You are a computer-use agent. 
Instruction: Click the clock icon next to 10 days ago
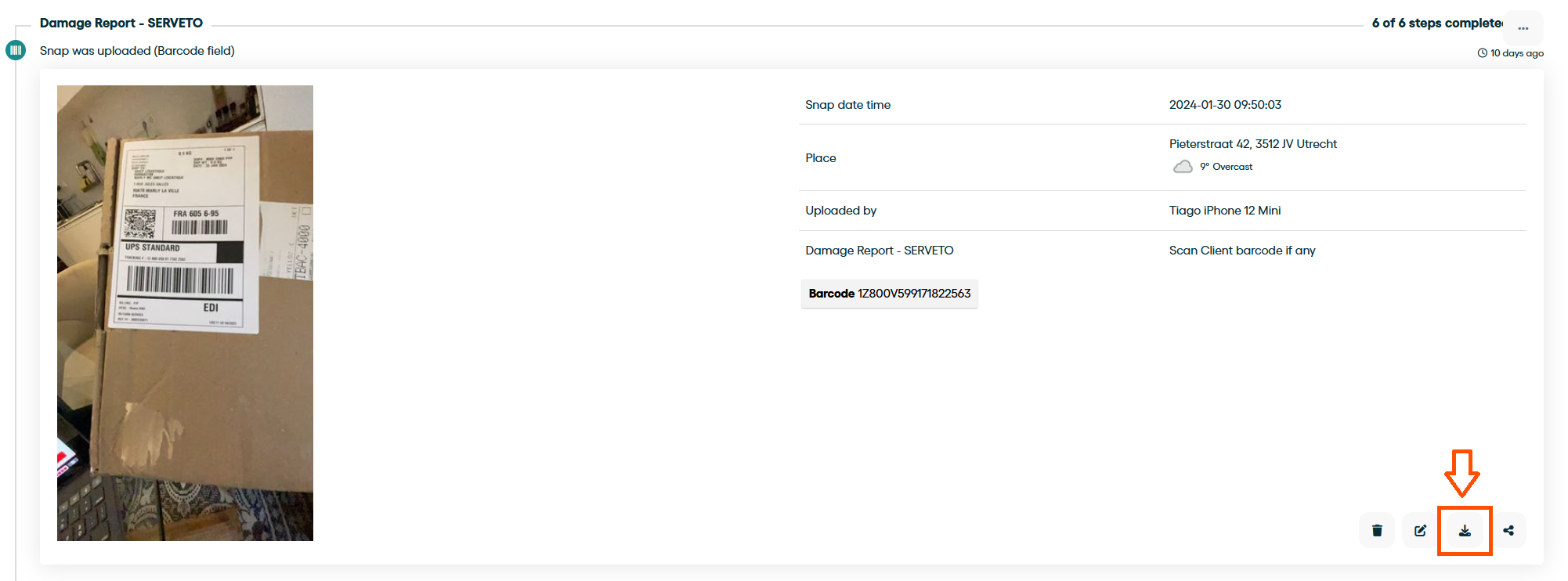click(x=1482, y=53)
